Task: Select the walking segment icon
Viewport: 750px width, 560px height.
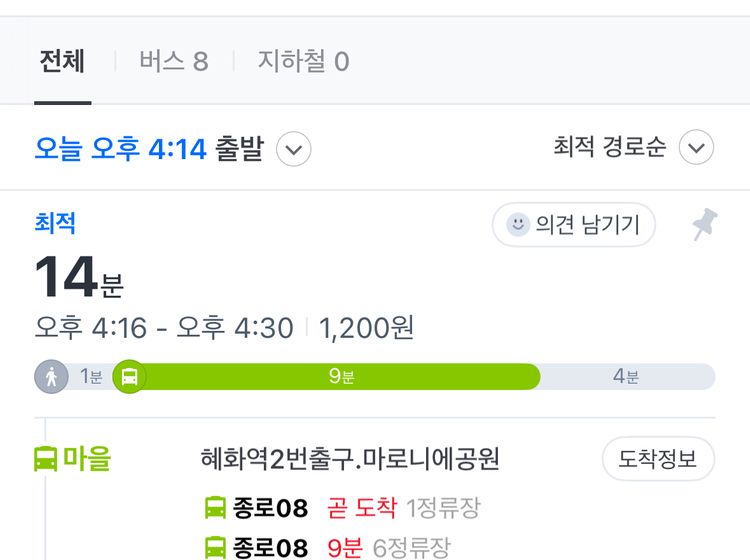Action: pos(51,376)
